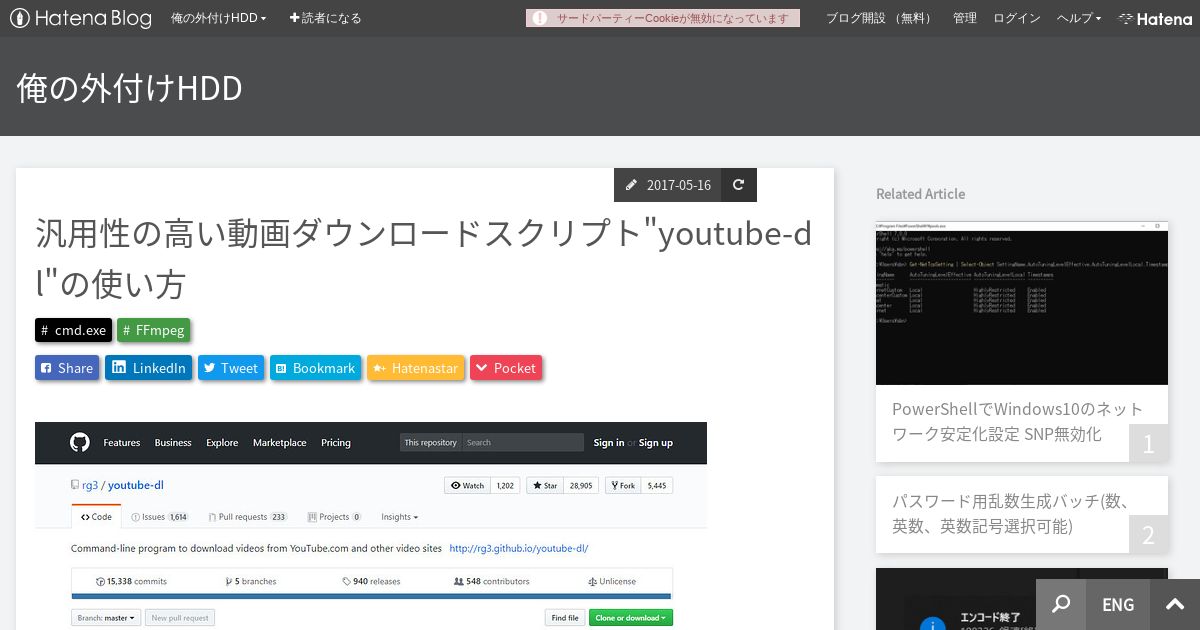Open PowerShellでWindows10 network article link
The image size is (1200, 630).
click(1017, 421)
